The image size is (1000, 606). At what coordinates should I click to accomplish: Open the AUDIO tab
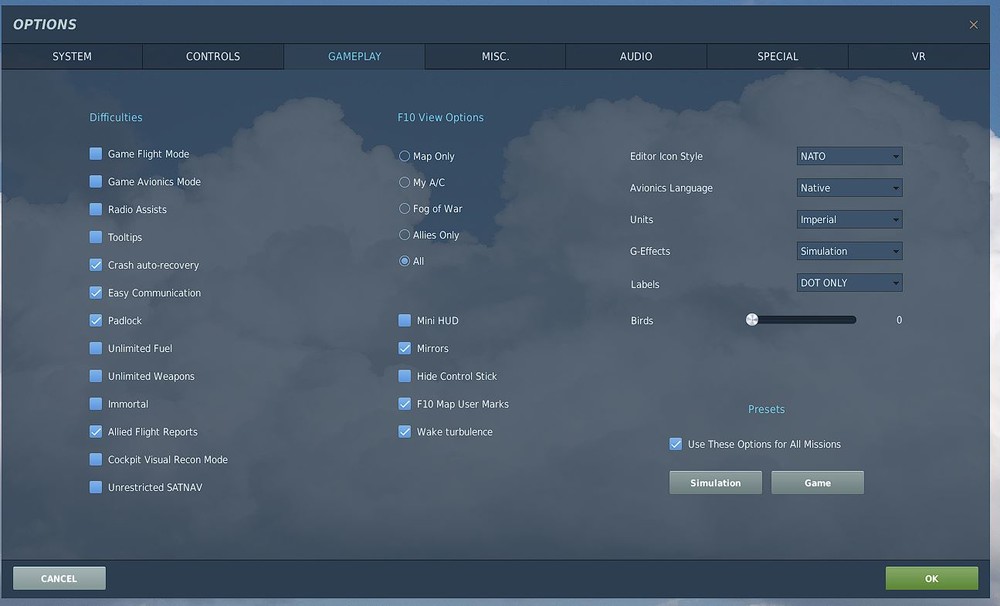pyautogui.click(x=636, y=56)
